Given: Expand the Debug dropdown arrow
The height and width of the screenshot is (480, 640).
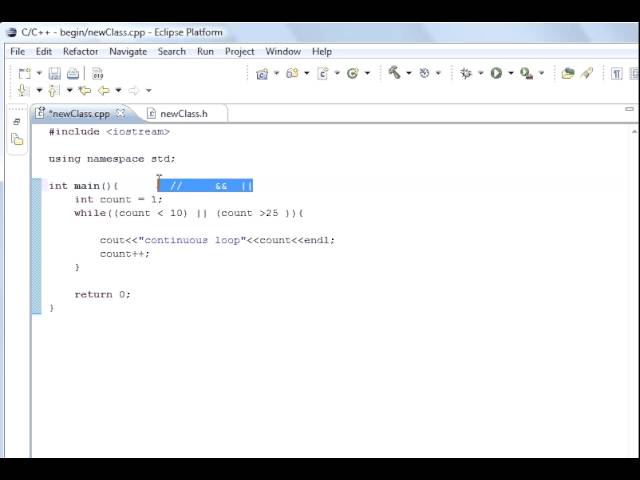Looking at the screenshot, I should tap(480, 73).
